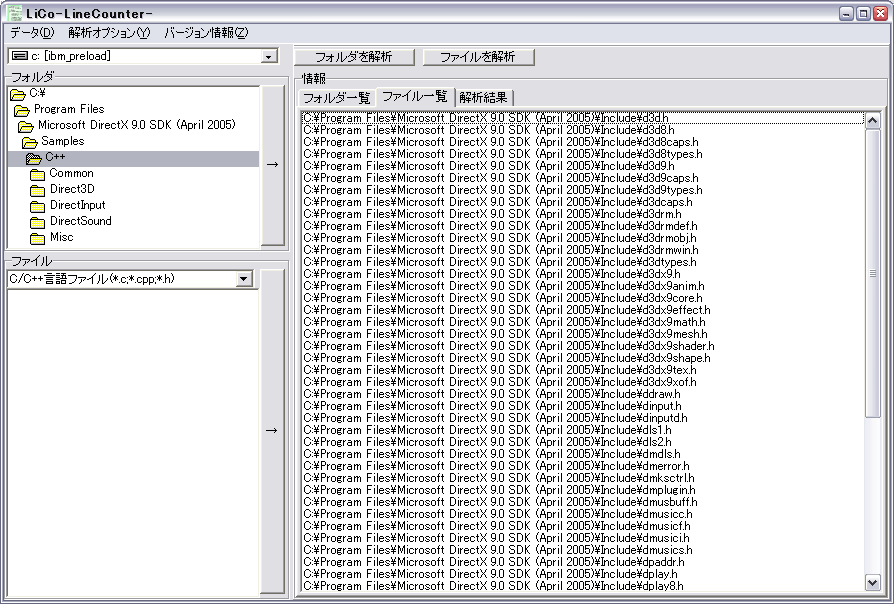Click the open C++ folder icon
Viewport: 894px width, 604px height.
pos(34,158)
